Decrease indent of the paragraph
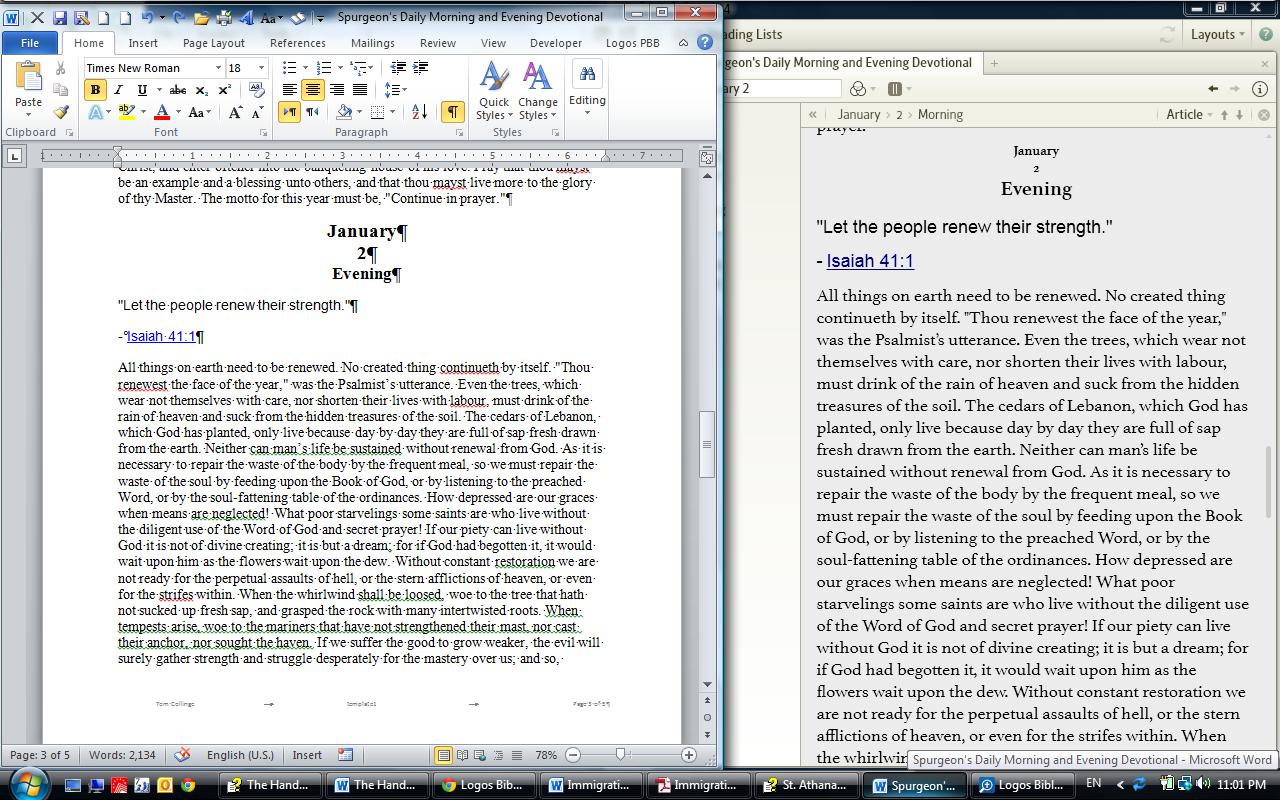 click(398, 68)
